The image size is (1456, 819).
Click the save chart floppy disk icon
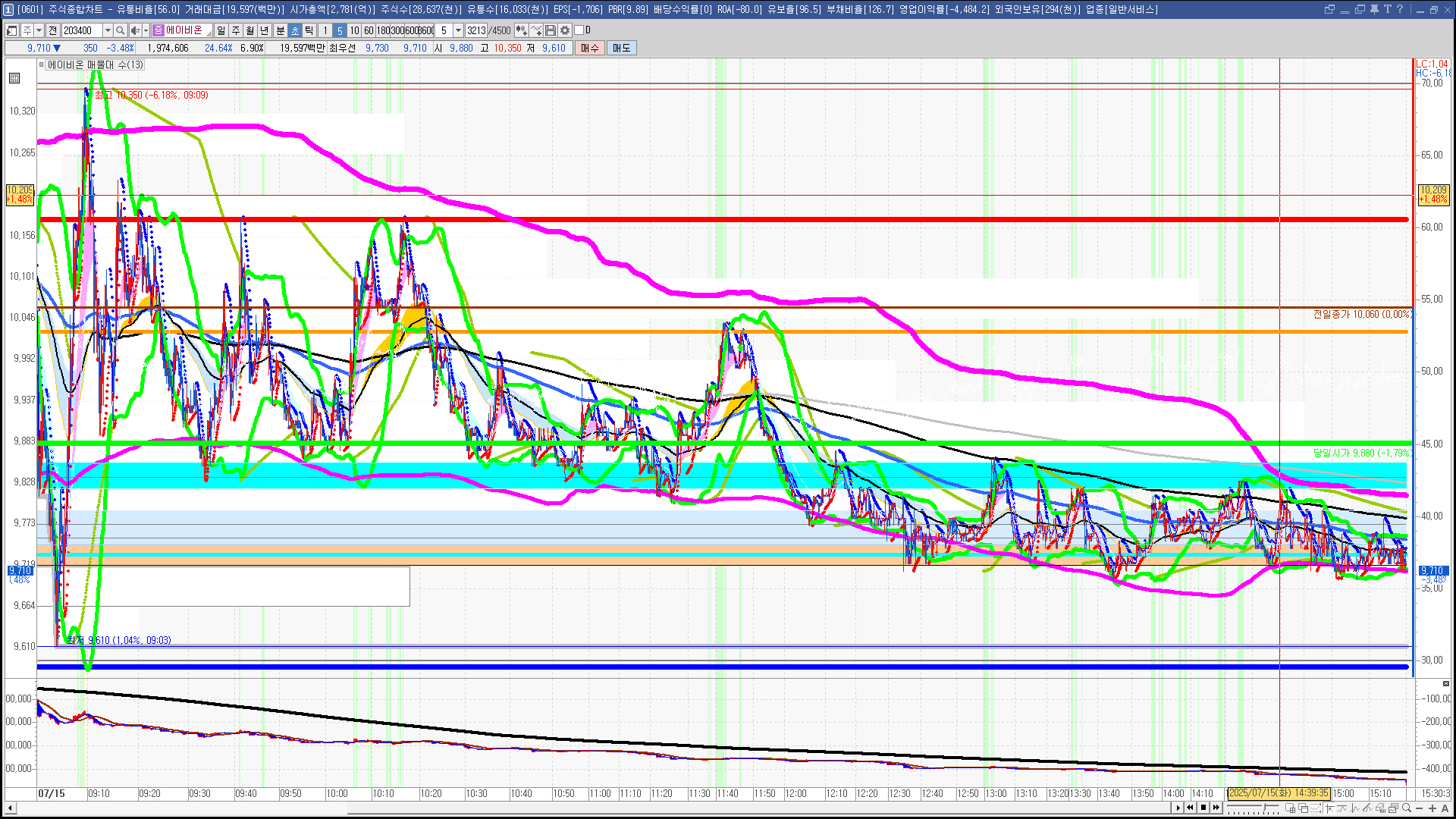(551, 30)
